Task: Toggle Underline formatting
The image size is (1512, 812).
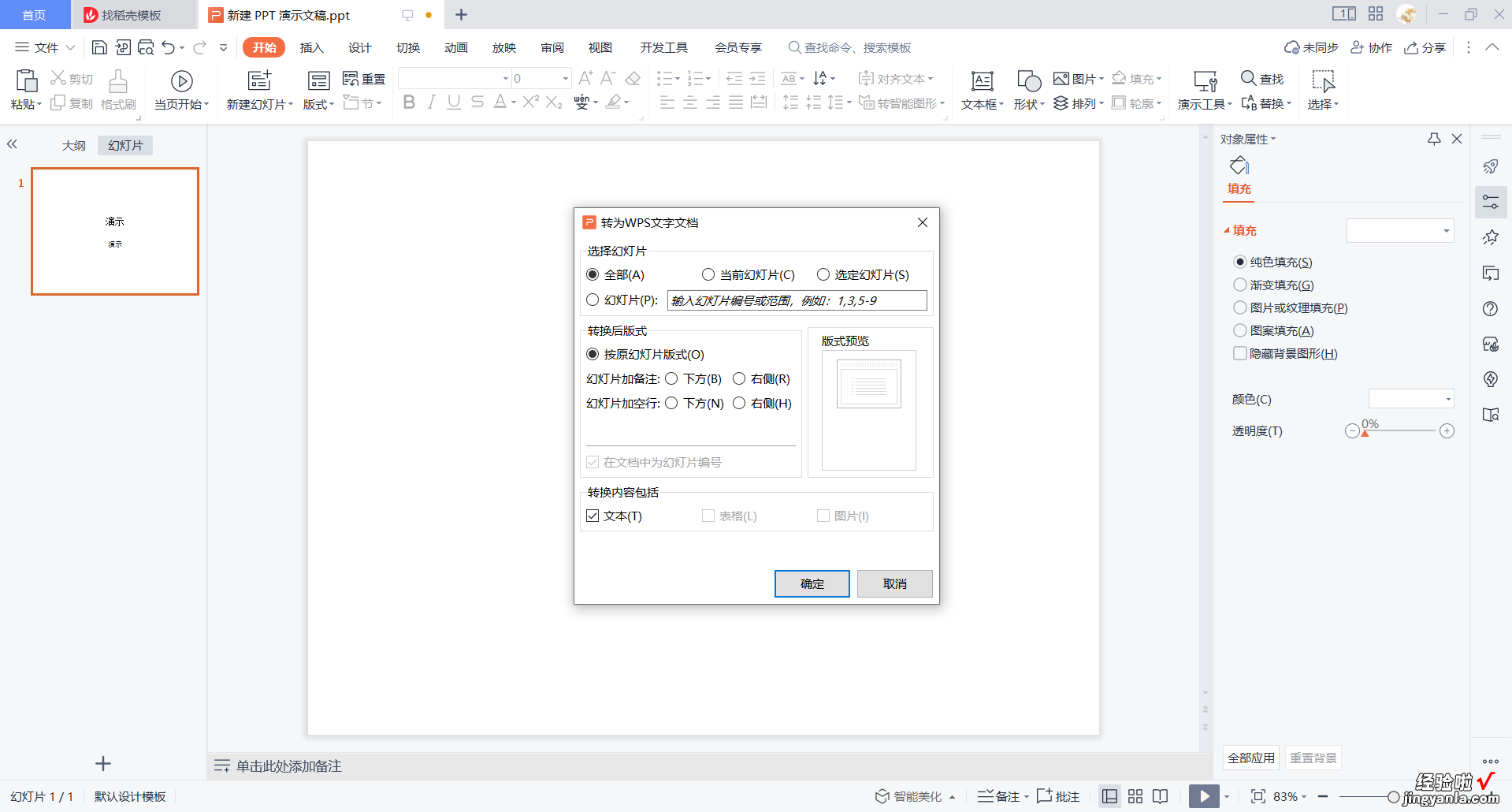Action: (x=454, y=102)
